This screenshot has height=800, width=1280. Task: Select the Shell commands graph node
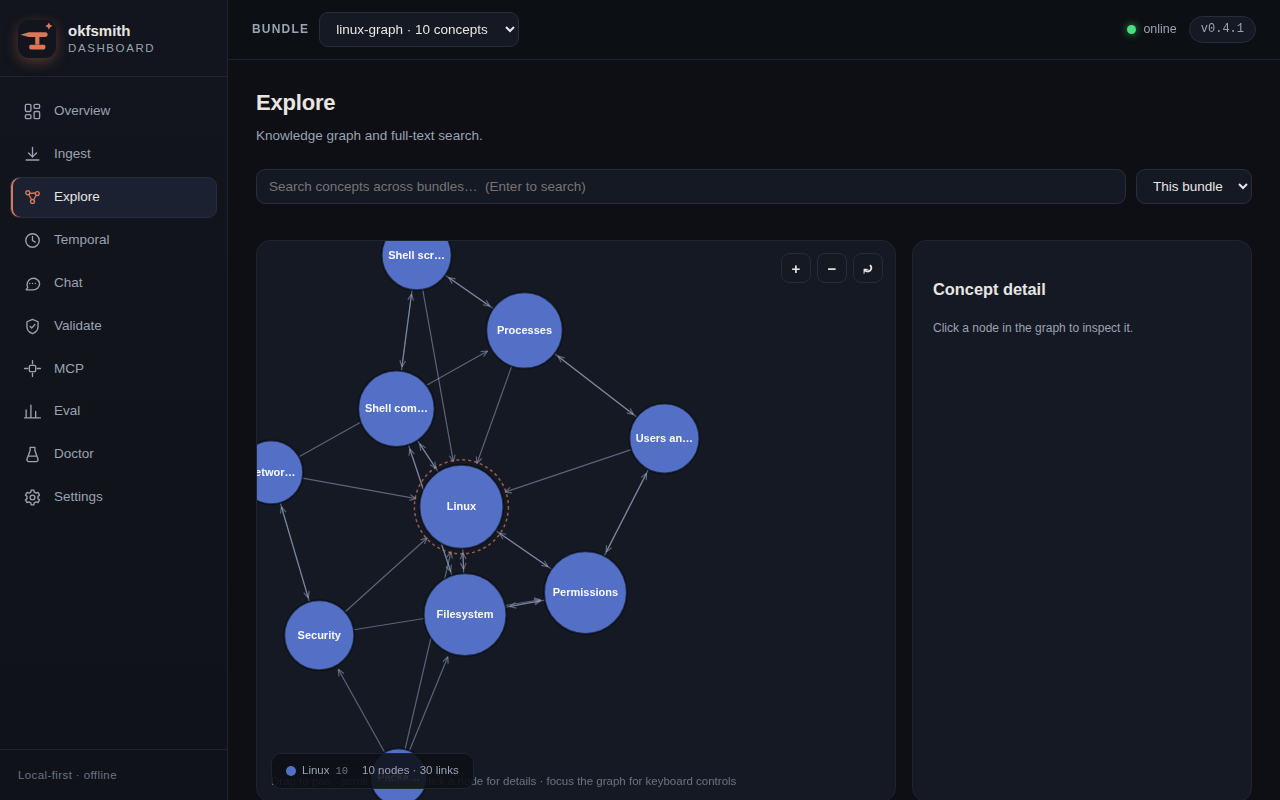396,408
